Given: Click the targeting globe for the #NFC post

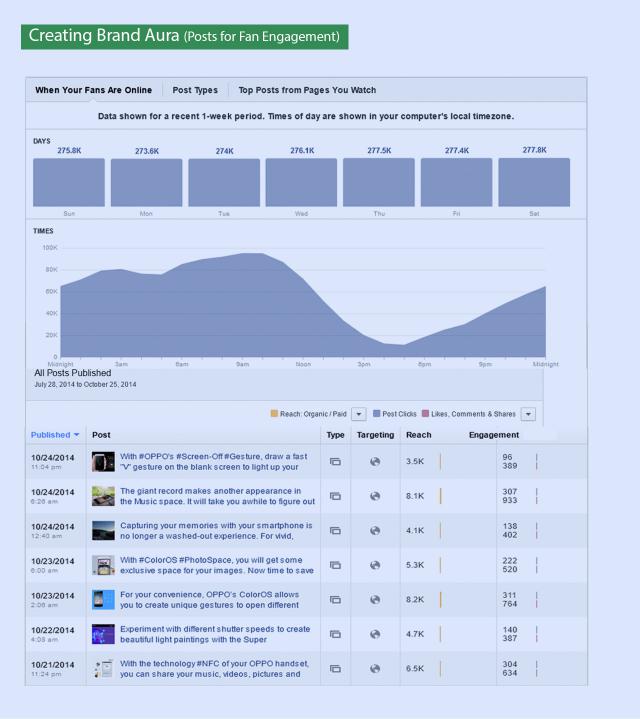Looking at the screenshot, I should tap(375, 668).
